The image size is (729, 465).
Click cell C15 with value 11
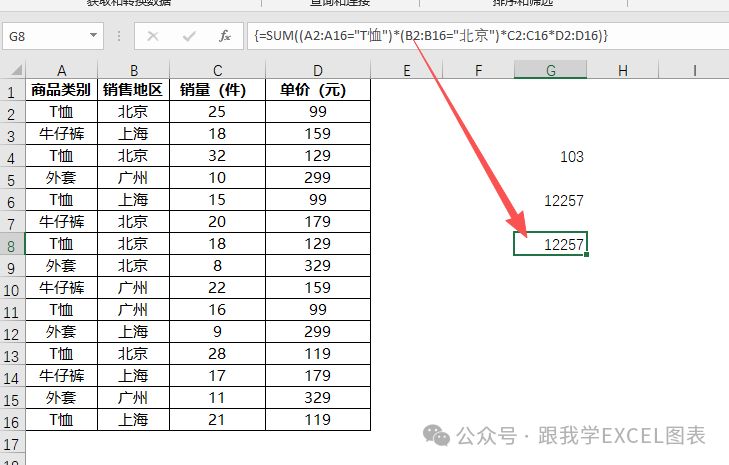click(218, 398)
